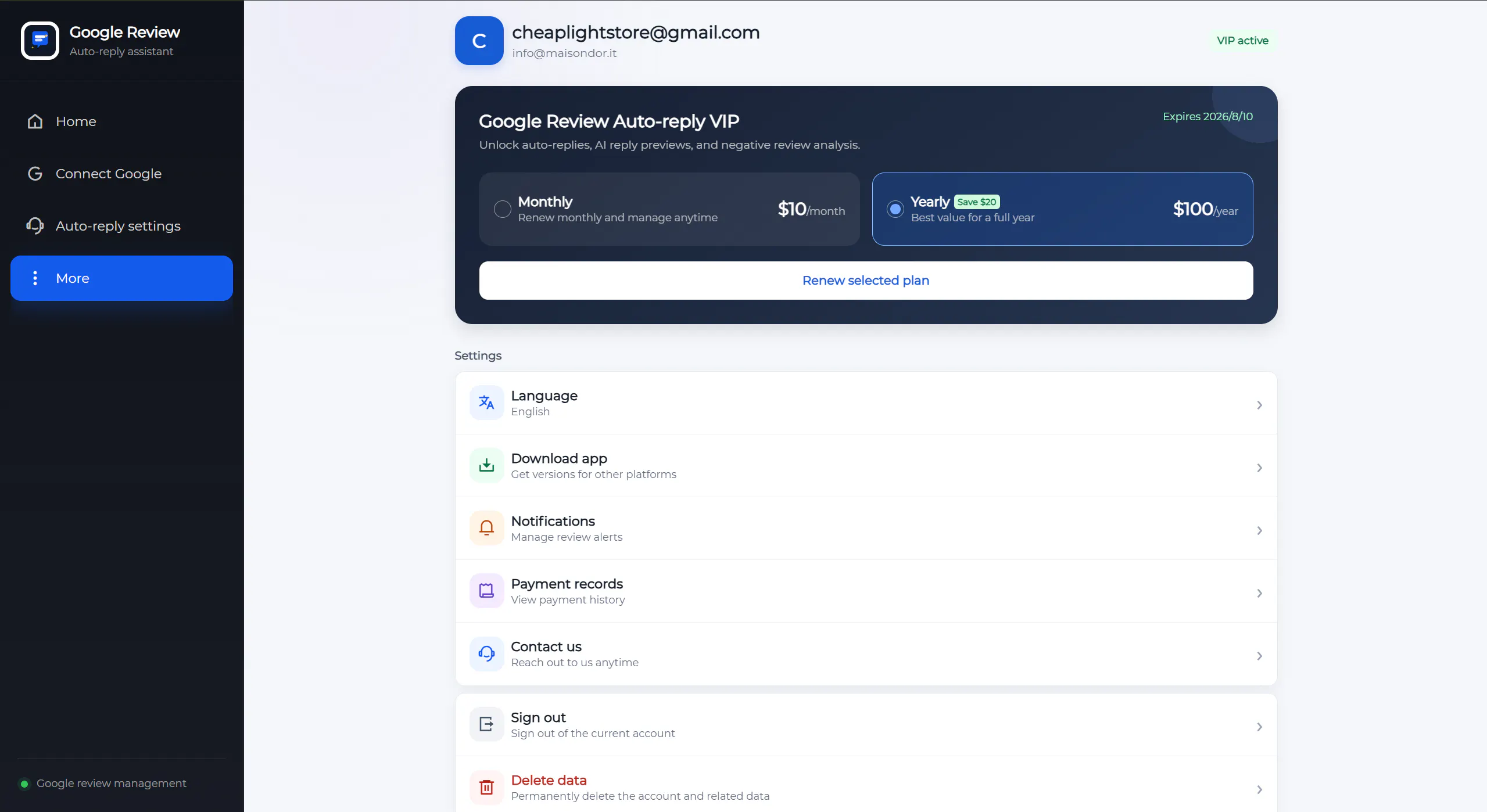The image size is (1487, 812).
Task: Click the VIP active badge
Action: [1242, 41]
